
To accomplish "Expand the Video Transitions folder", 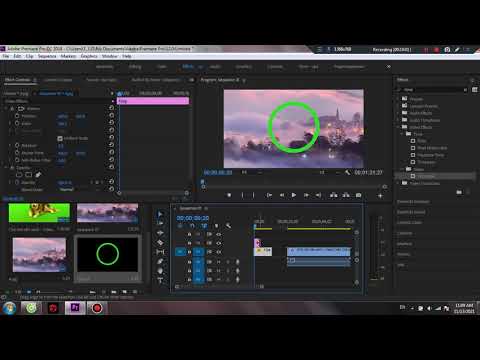I will 398,183.
